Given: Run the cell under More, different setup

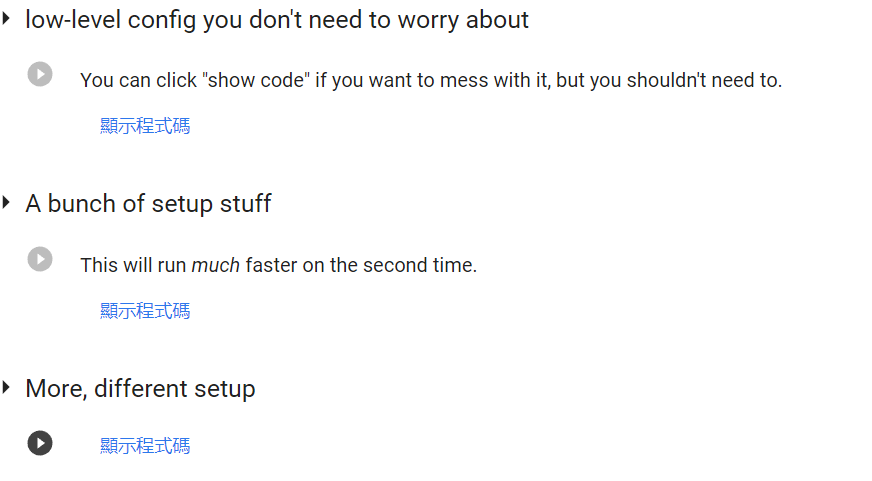Looking at the screenshot, I should tap(40, 443).
